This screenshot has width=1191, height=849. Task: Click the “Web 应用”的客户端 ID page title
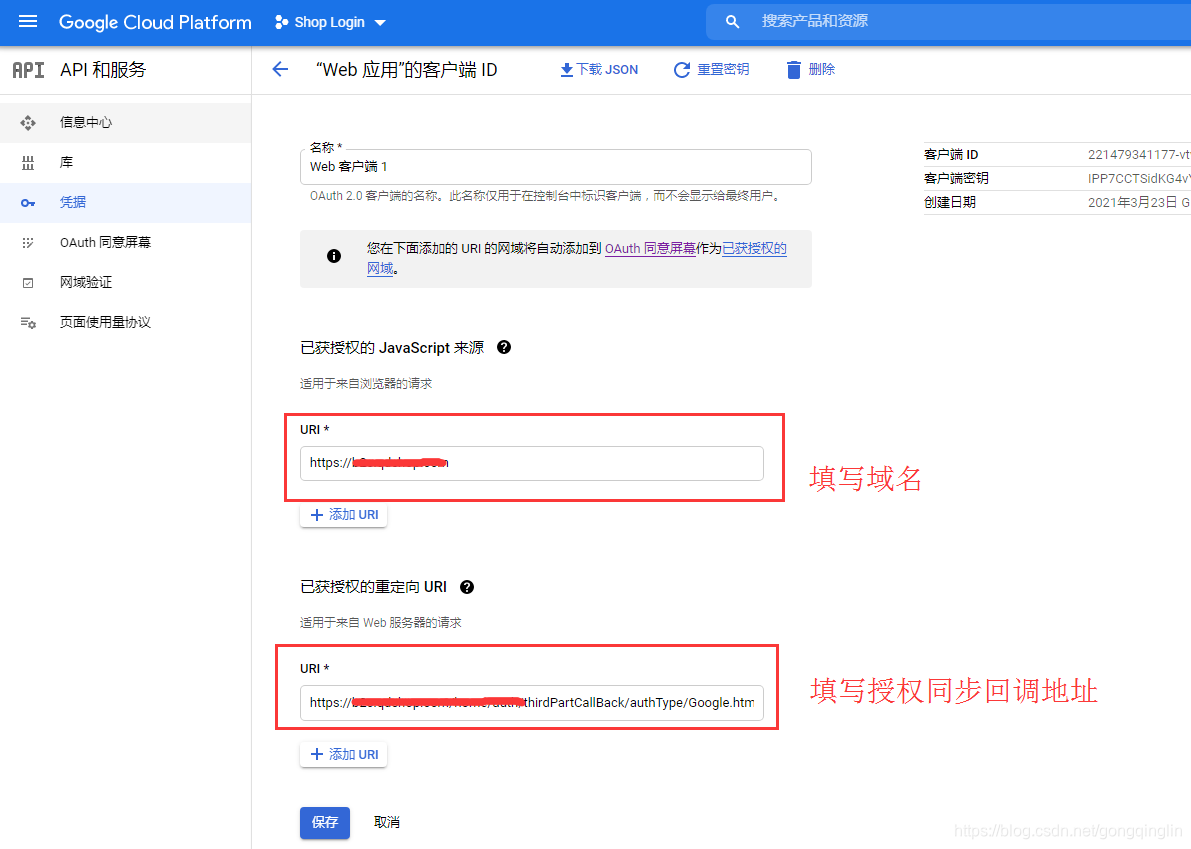pyautogui.click(x=406, y=70)
